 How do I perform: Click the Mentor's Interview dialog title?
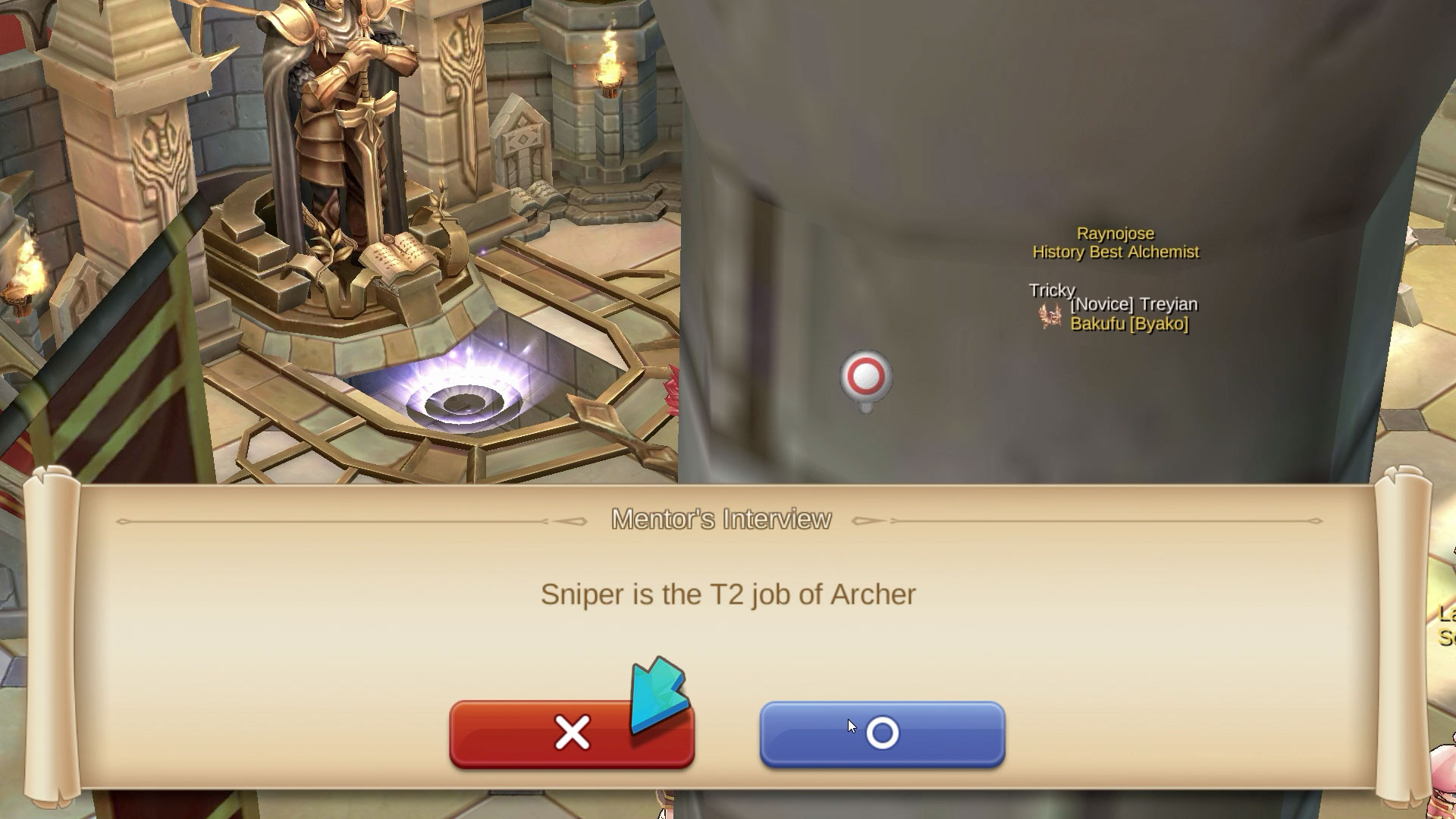click(x=721, y=519)
